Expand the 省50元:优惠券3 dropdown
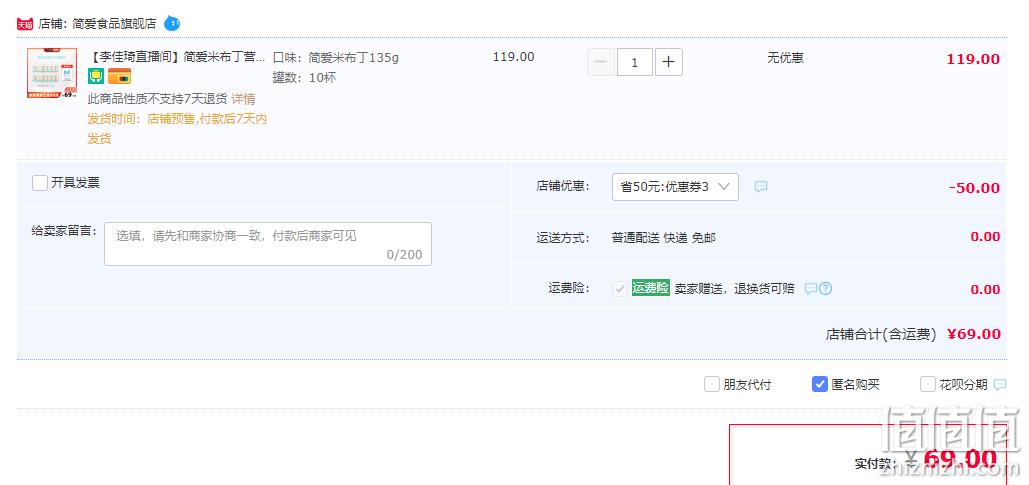The image size is (1029, 485). (x=675, y=187)
